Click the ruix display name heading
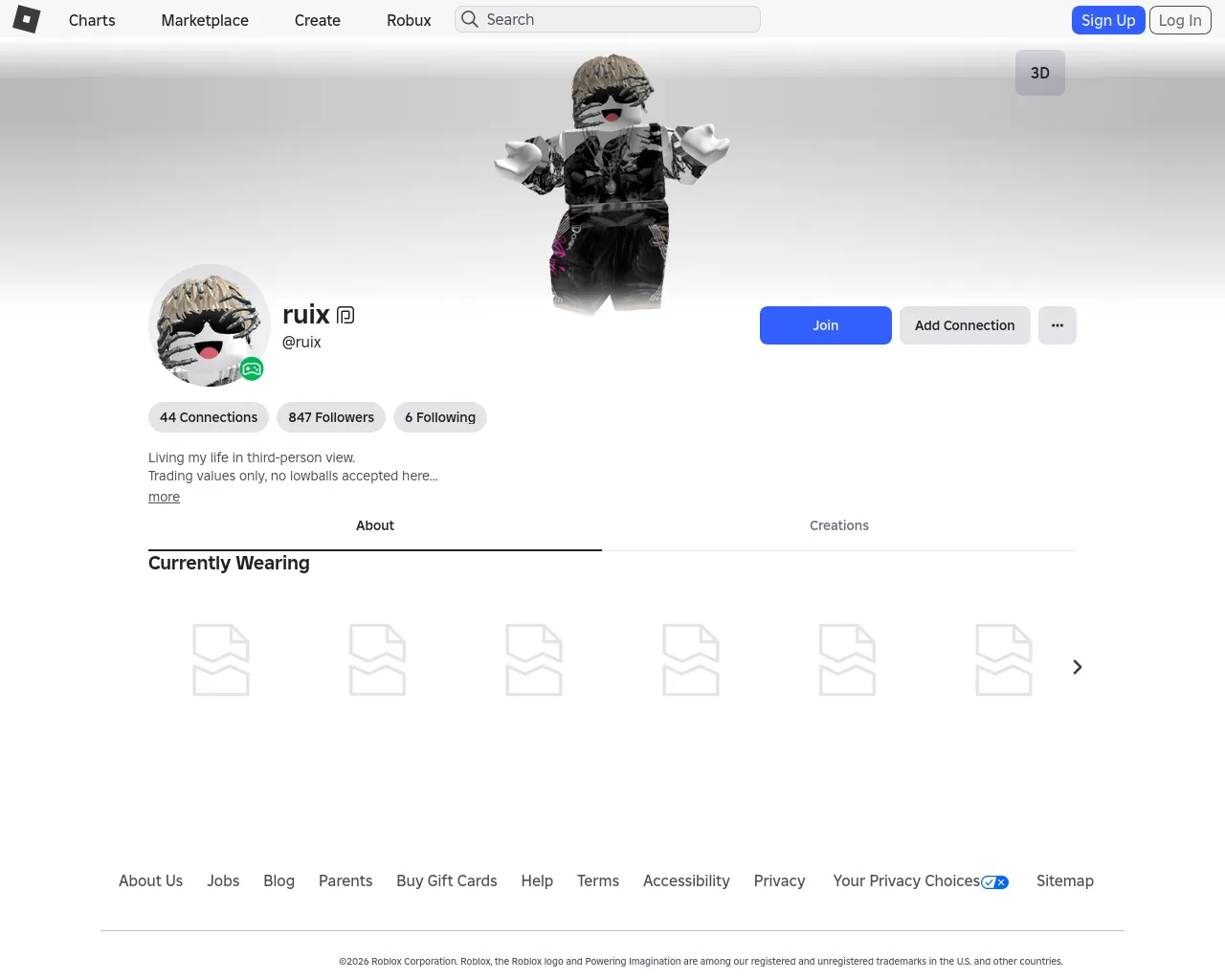The image size is (1225, 980). click(x=306, y=314)
